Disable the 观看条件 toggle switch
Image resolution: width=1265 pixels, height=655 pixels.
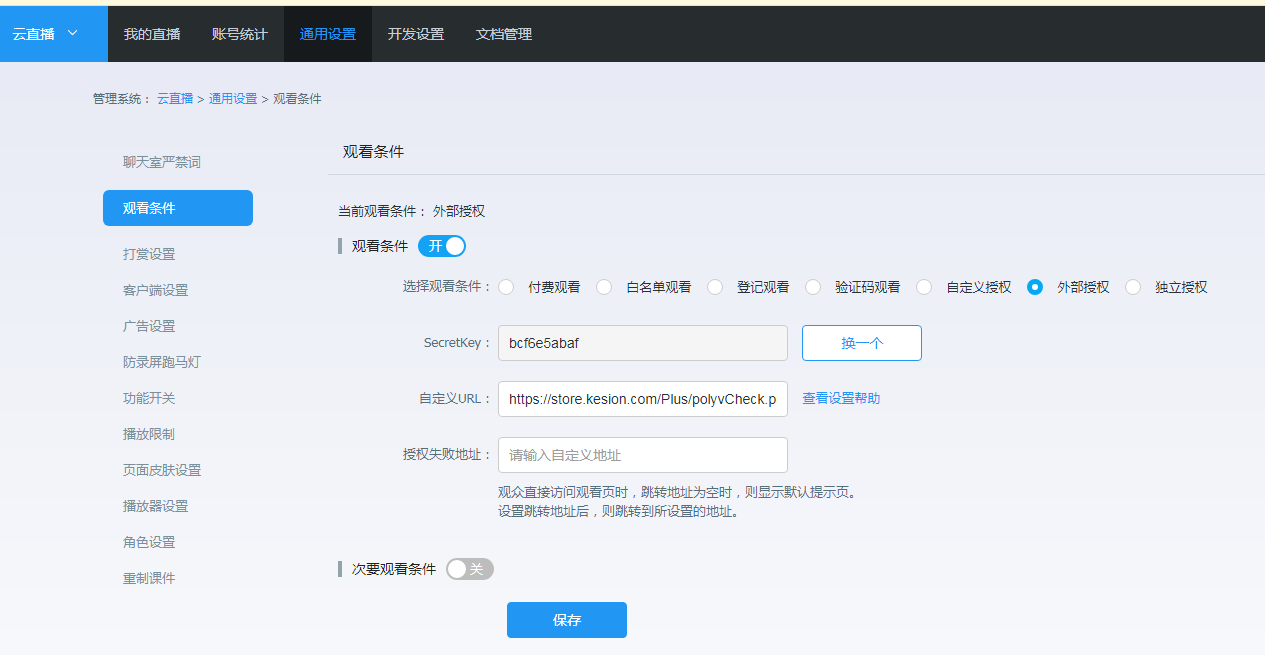point(441,245)
